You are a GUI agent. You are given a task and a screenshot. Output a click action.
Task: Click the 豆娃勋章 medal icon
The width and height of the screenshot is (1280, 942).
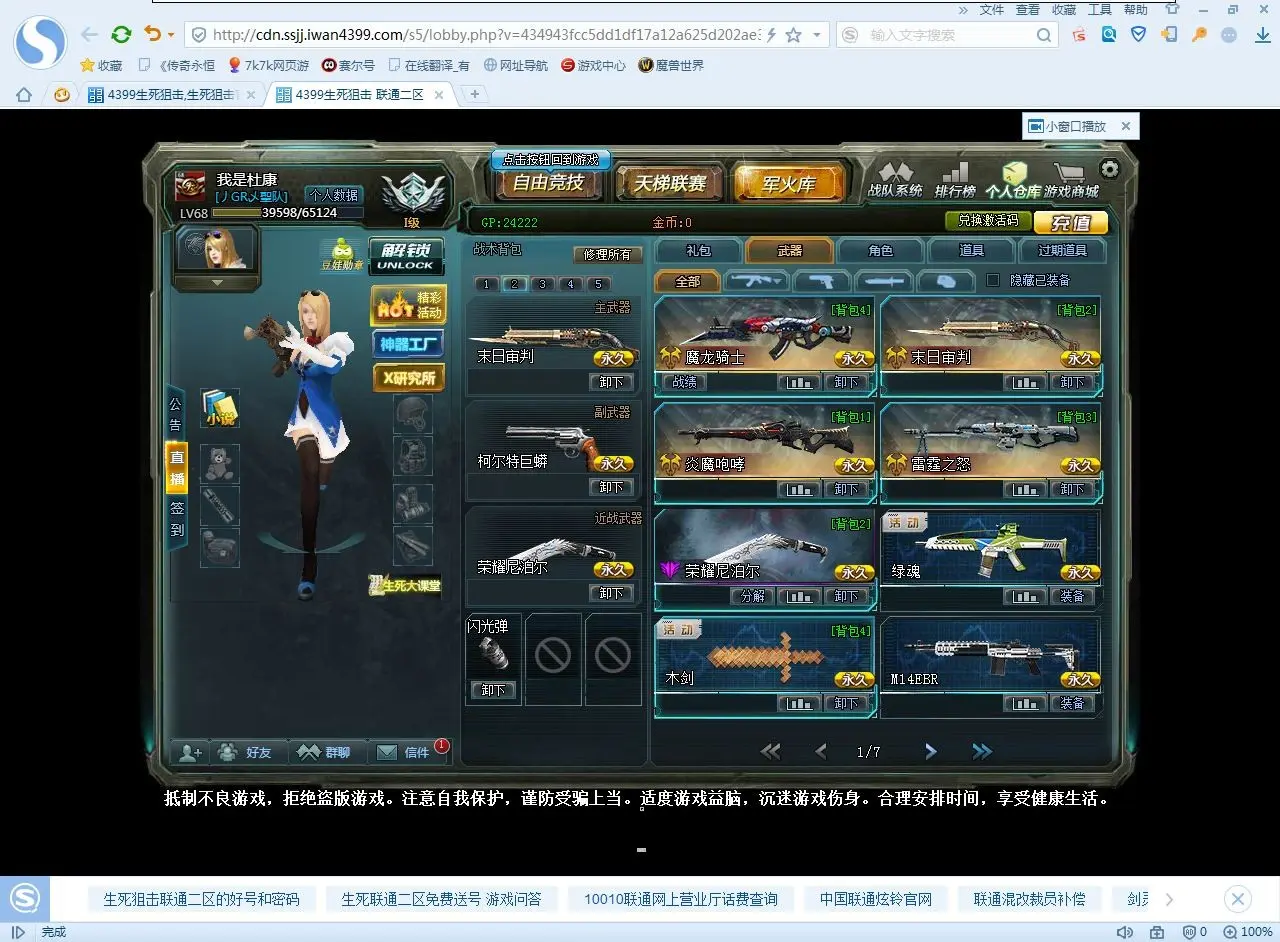342,255
